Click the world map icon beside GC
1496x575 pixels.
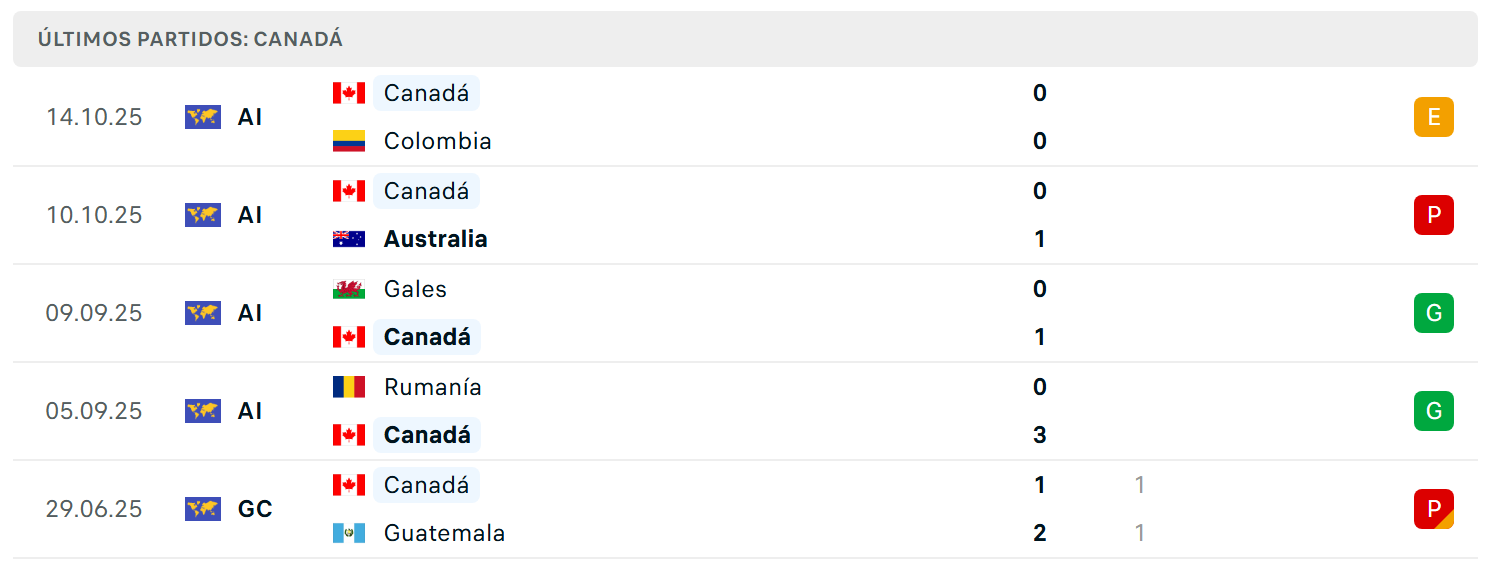[203, 509]
